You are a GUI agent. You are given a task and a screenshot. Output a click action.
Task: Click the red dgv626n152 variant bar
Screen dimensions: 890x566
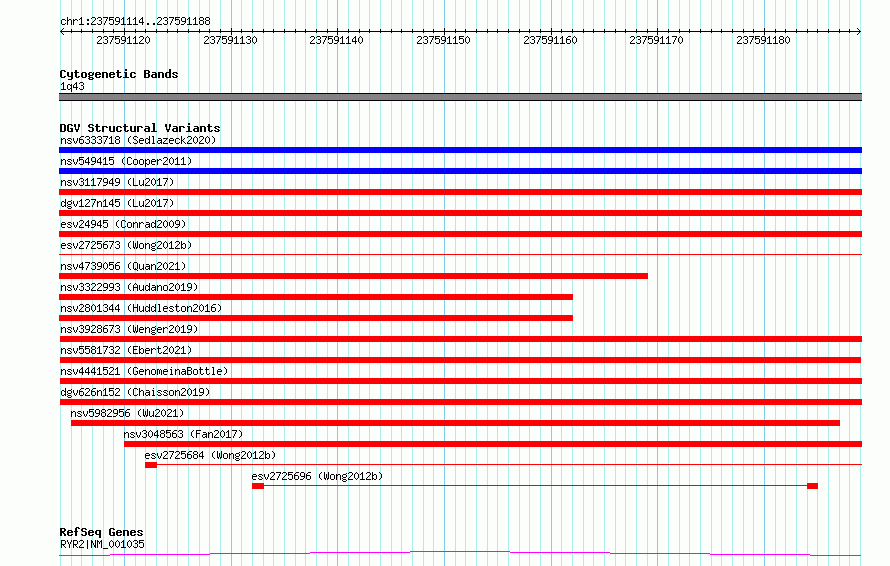coord(460,402)
